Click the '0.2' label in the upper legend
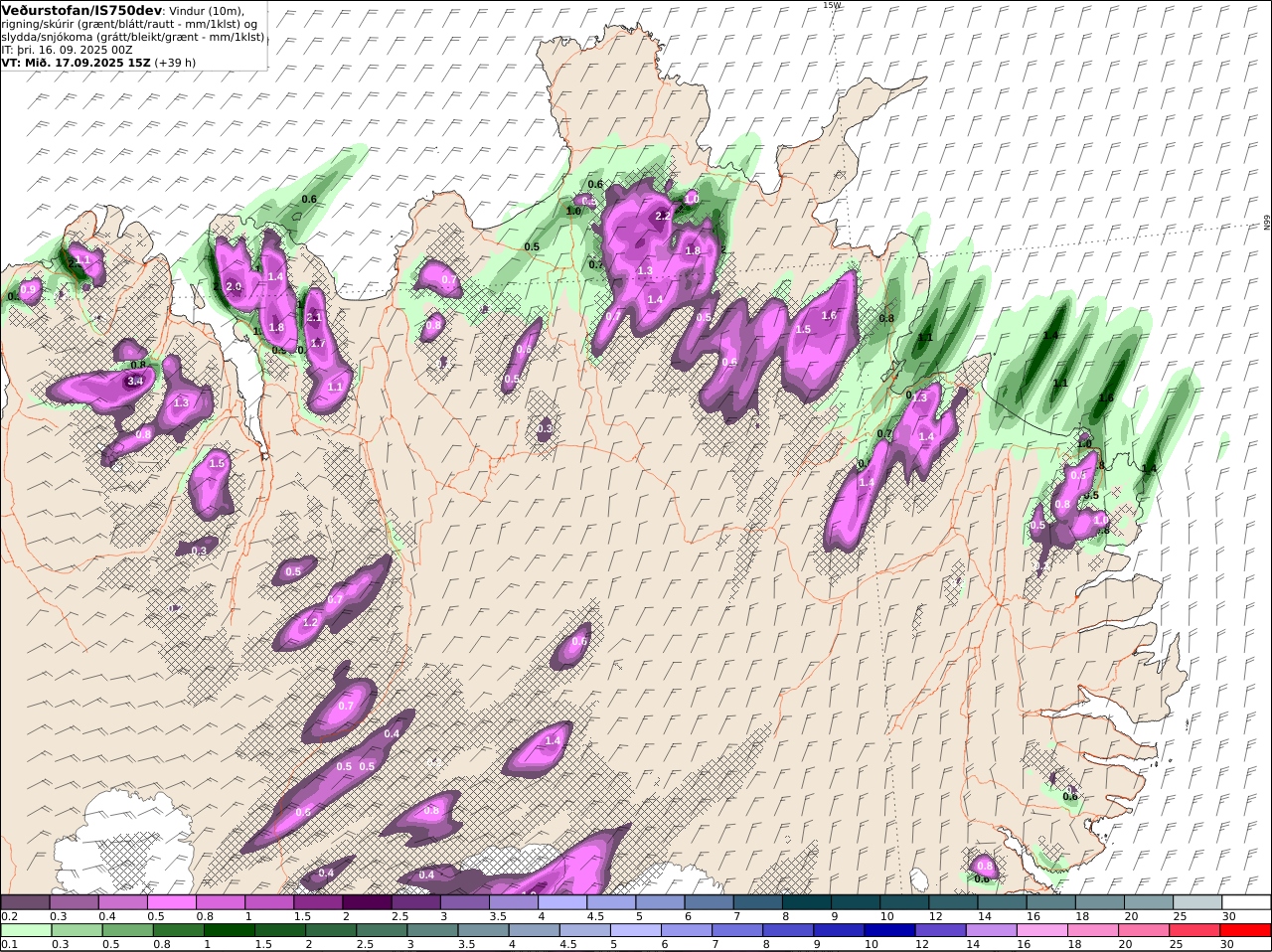Image resolution: width=1272 pixels, height=952 pixels. (9, 916)
